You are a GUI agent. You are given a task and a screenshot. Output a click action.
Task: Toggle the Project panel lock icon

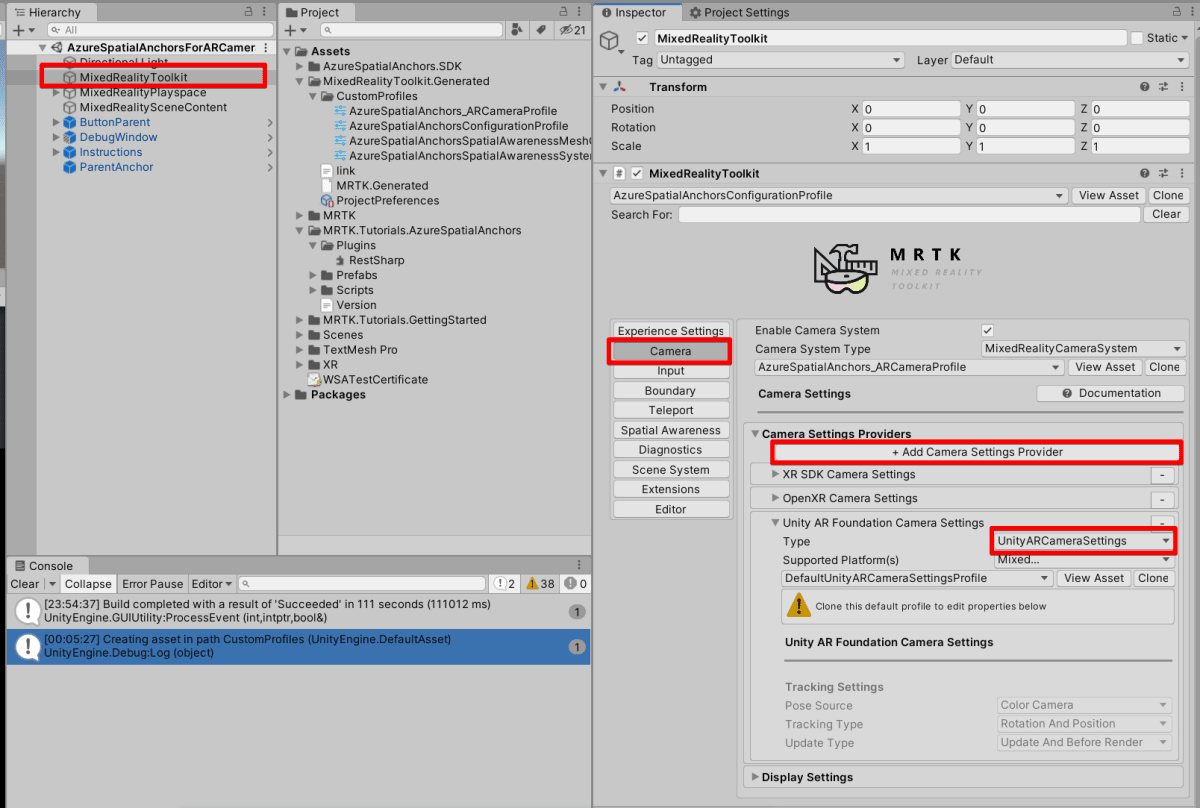point(563,12)
